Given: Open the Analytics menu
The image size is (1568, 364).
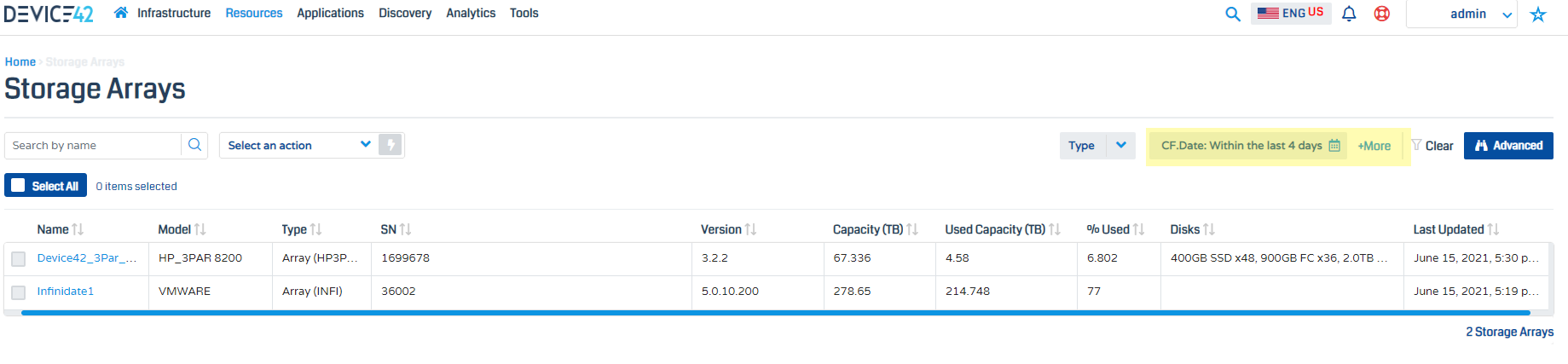Looking at the screenshot, I should click(x=471, y=13).
